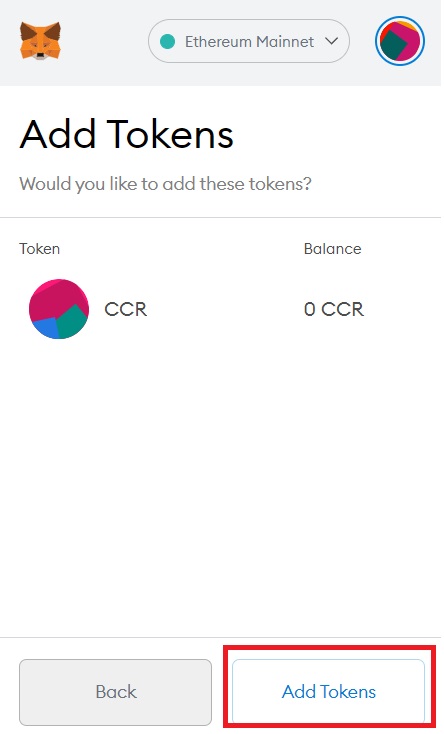Click the CCR token identicon

tap(59, 309)
